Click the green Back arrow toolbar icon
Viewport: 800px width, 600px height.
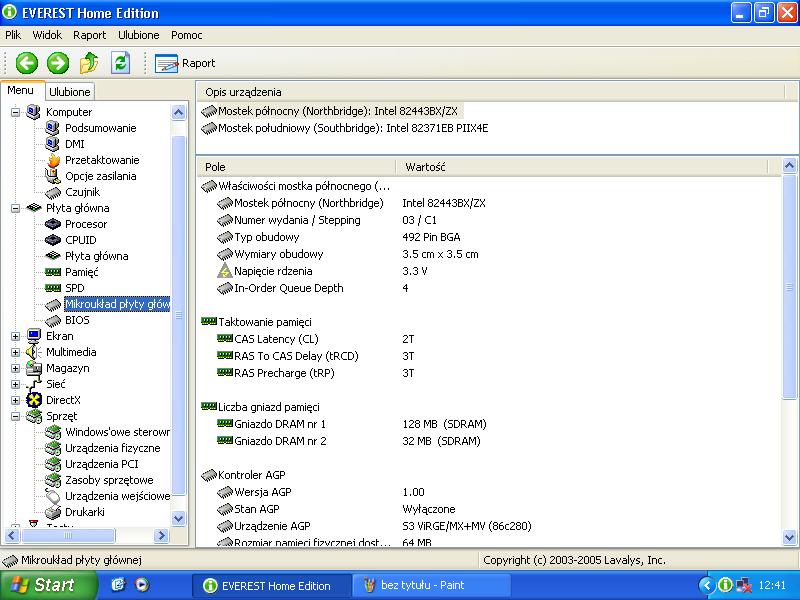pos(27,63)
